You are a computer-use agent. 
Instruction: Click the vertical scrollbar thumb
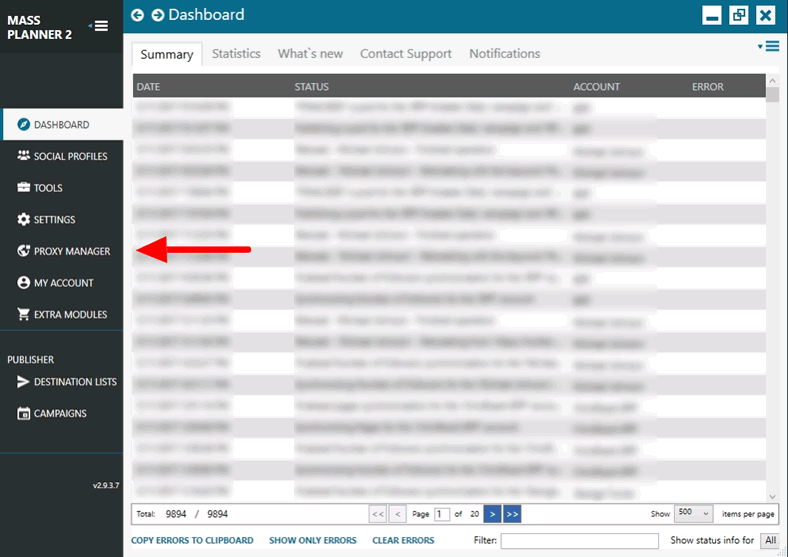coord(772,94)
